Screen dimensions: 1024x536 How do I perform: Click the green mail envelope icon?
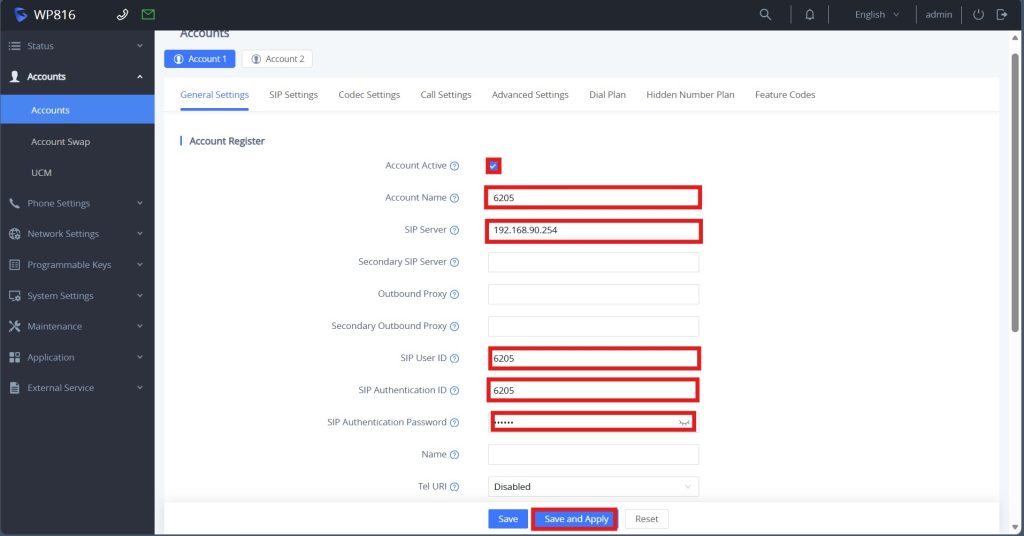(x=148, y=15)
